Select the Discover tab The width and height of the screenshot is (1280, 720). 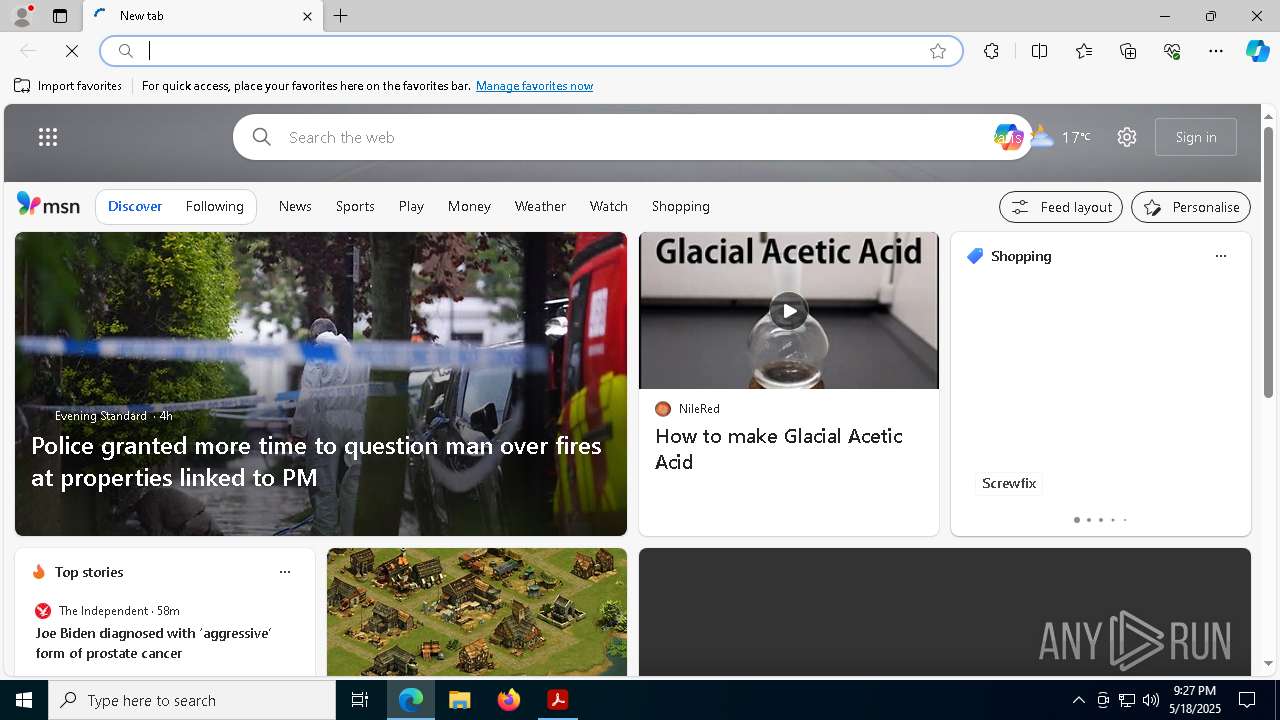click(135, 206)
